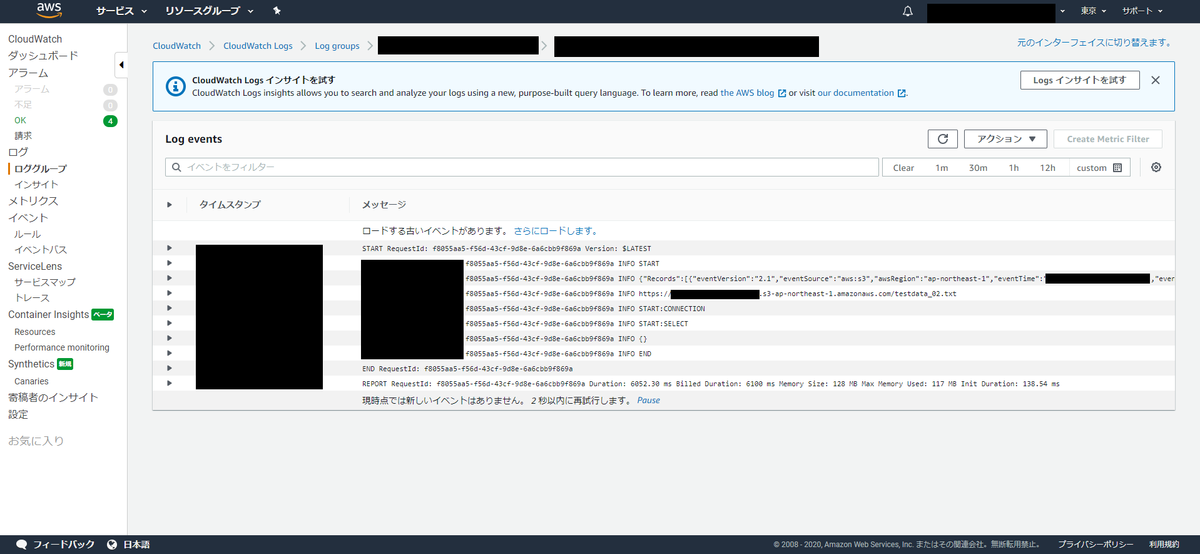This screenshot has width=1200, height=554.
Task: Open the 東京 region dropdown
Action: point(1094,11)
